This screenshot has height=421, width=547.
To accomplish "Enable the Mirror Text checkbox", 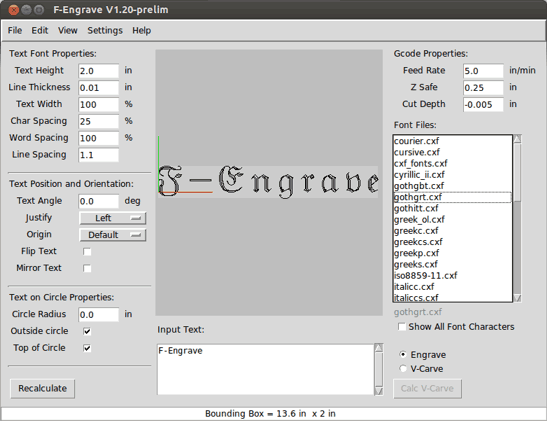I will coord(87,268).
